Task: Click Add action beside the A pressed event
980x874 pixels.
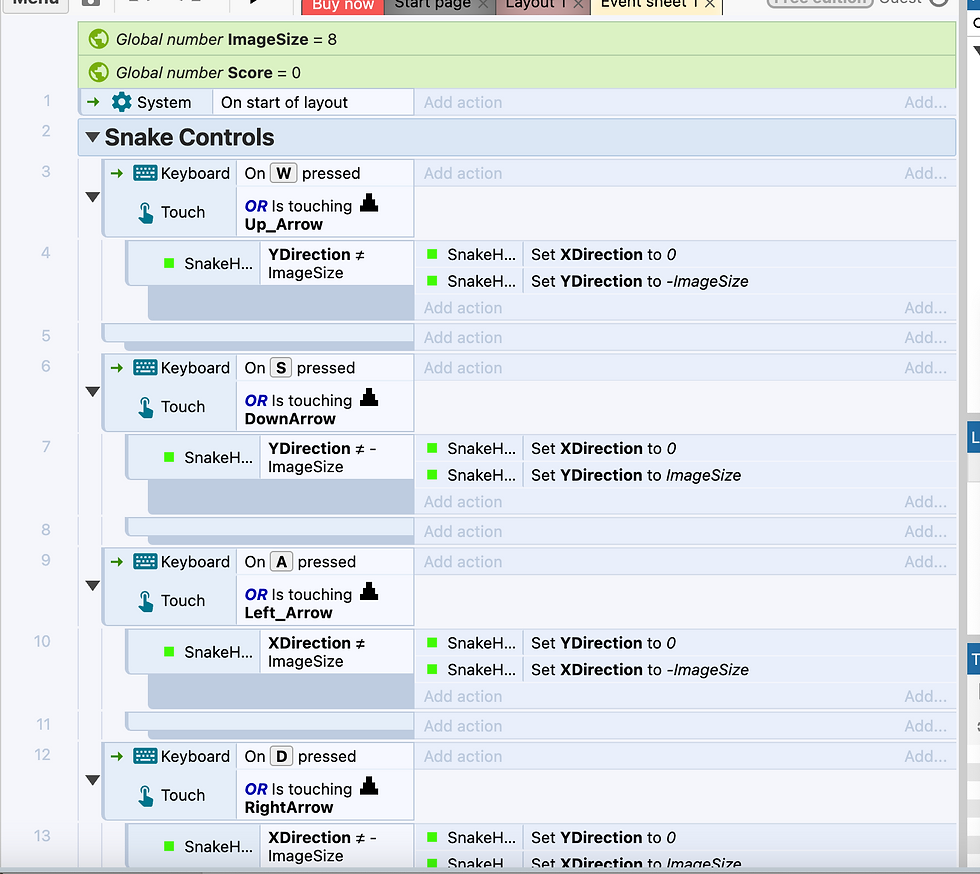Action: (463, 561)
